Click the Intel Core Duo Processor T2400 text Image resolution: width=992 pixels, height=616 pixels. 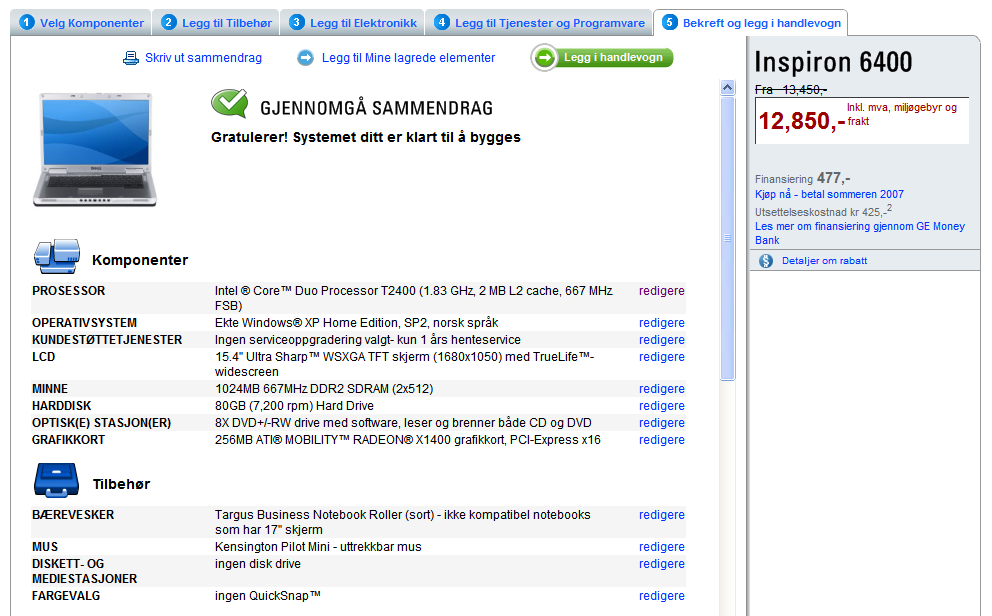tap(414, 298)
